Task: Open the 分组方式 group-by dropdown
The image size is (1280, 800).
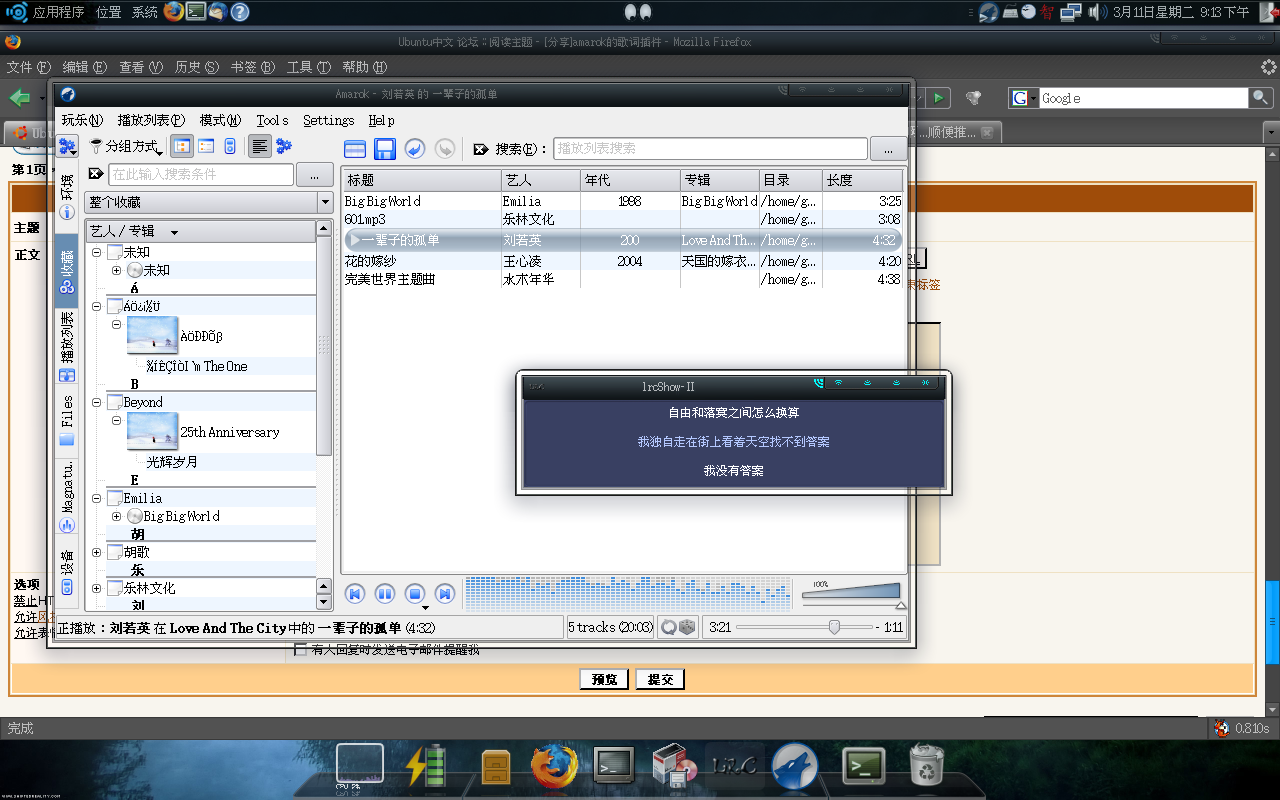Action: tap(126, 147)
